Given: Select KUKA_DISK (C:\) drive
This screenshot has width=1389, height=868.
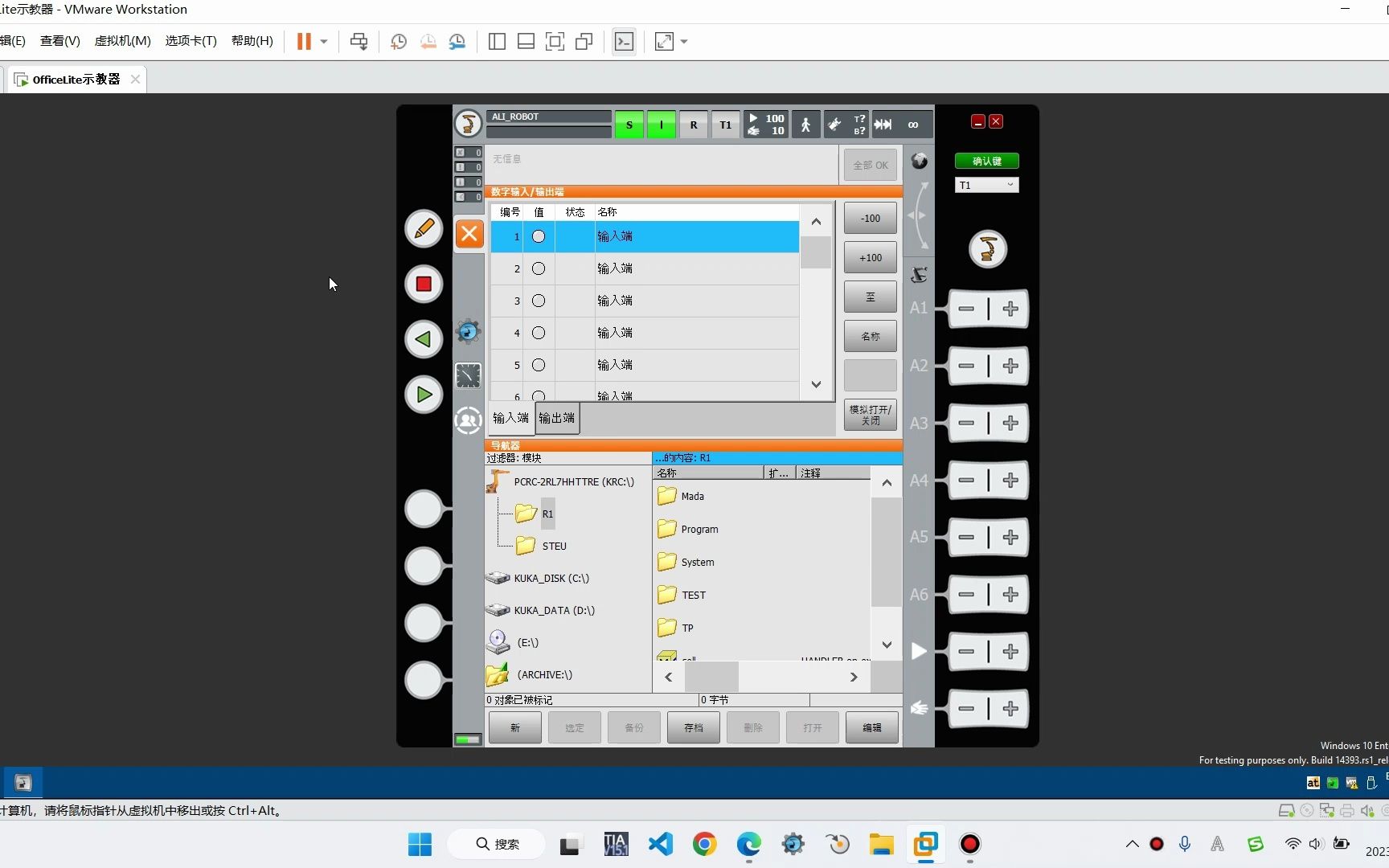Looking at the screenshot, I should coord(539,578).
